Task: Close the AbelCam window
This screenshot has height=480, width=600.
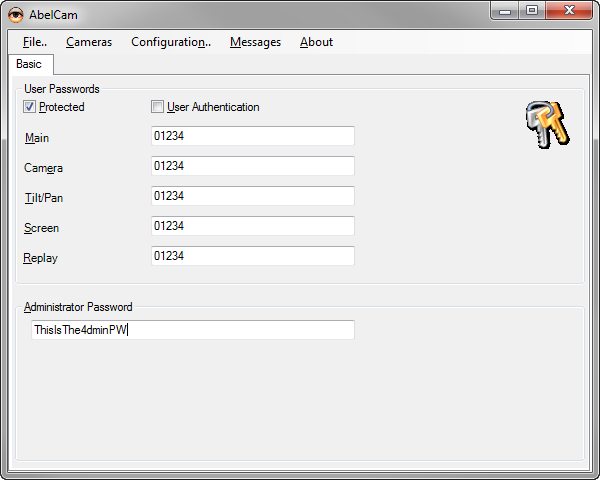Action: (569, 11)
